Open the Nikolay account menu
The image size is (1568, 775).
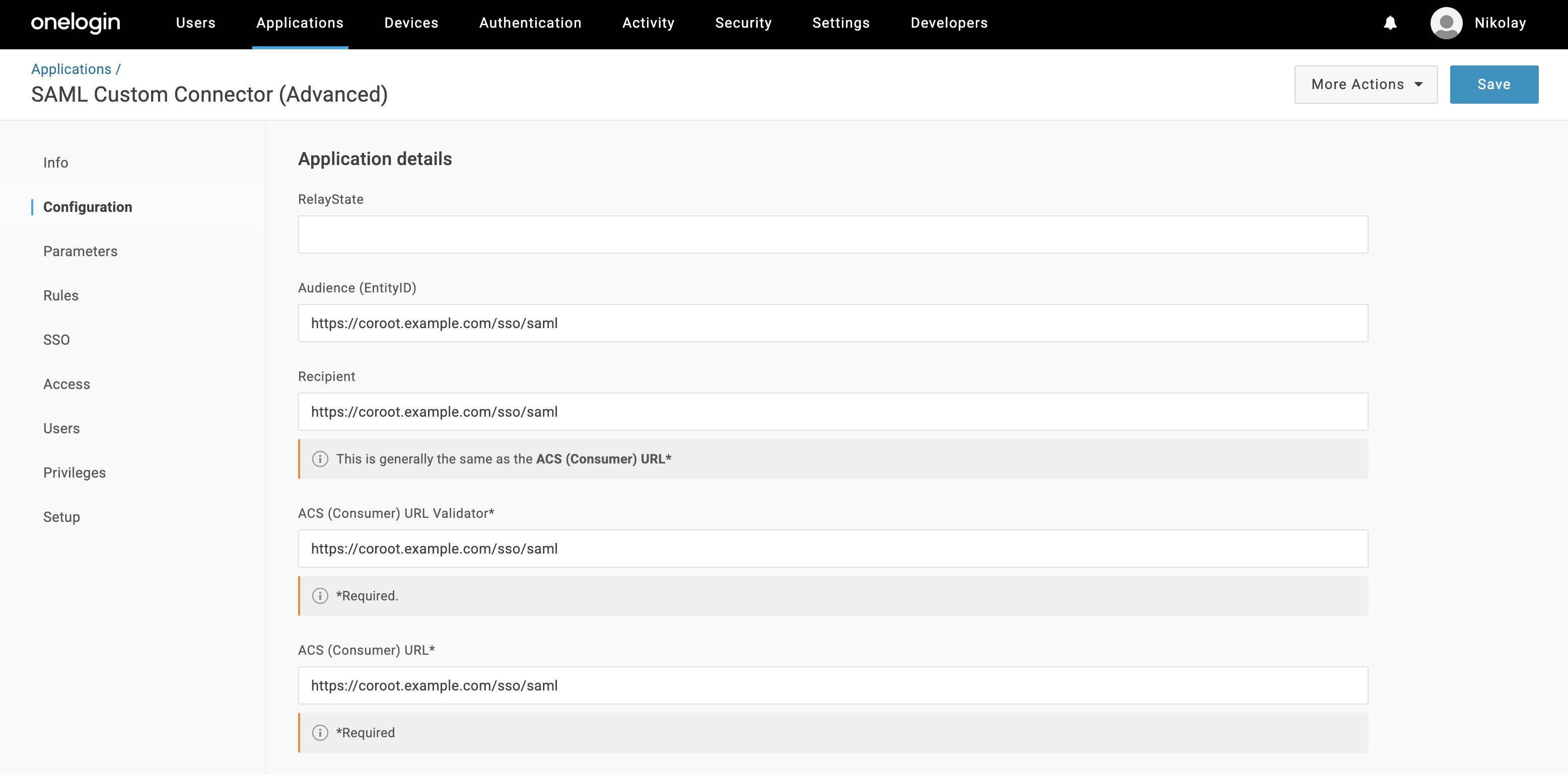tap(1500, 23)
